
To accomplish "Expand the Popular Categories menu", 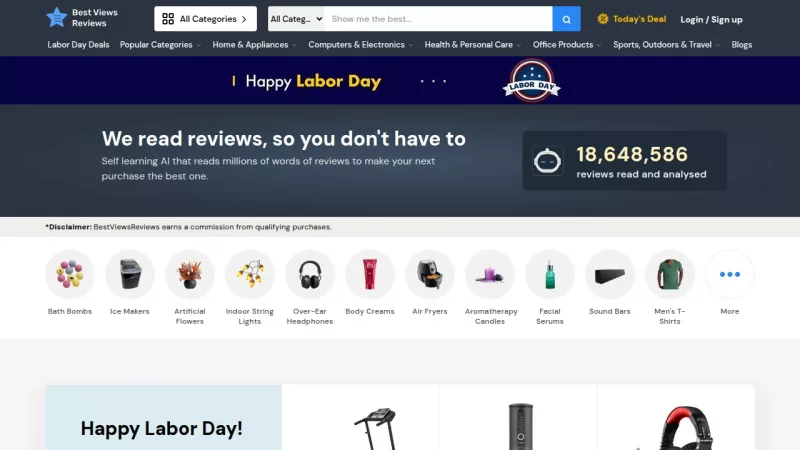I will [160, 45].
